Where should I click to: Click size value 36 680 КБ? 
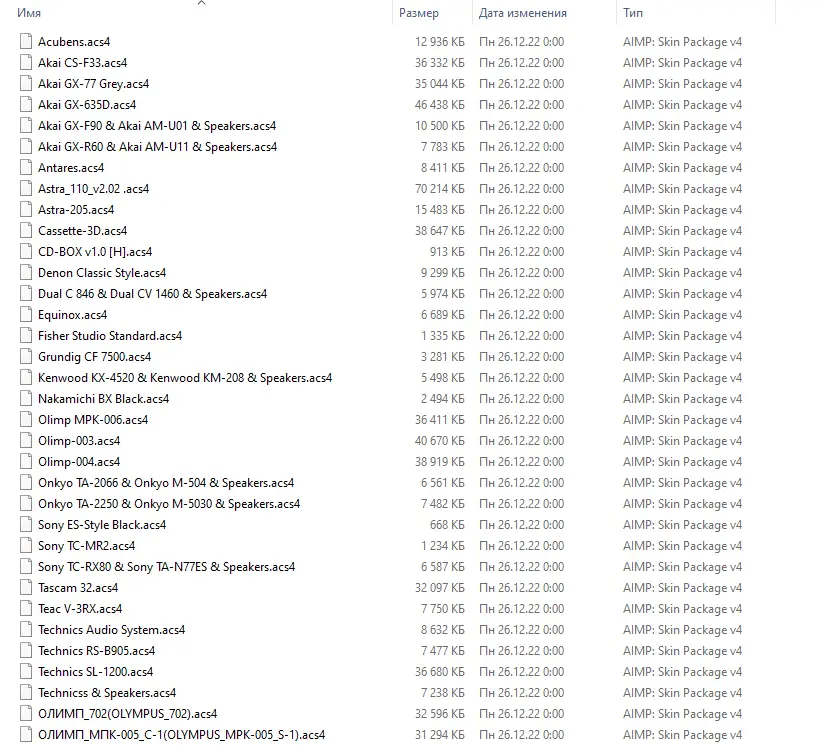(439, 672)
